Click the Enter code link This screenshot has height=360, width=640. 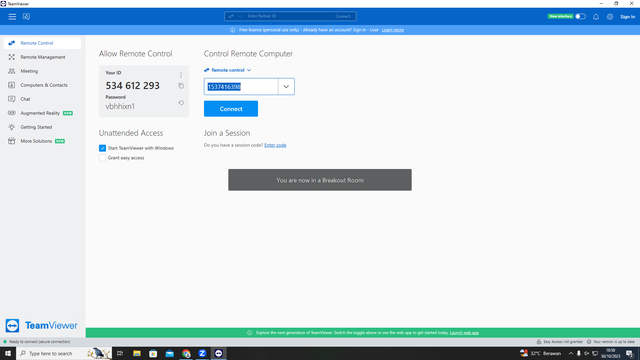(x=275, y=145)
